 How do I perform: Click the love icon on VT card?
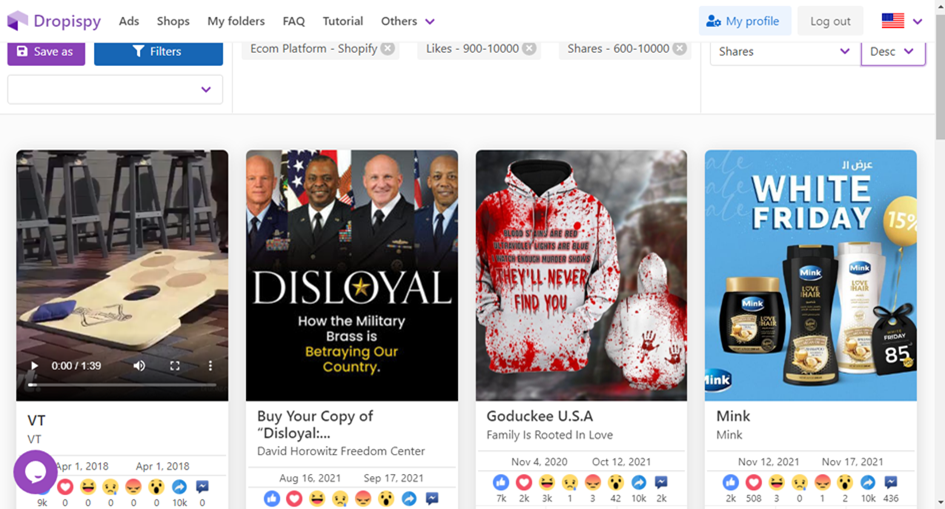tap(65, 487)
